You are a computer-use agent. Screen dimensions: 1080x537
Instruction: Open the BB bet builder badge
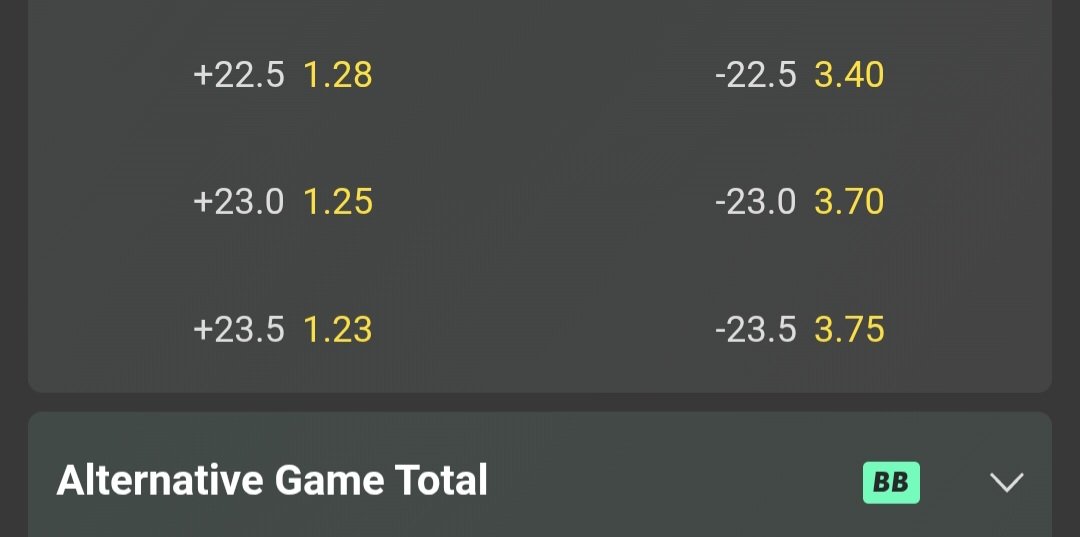coord(891,482)
